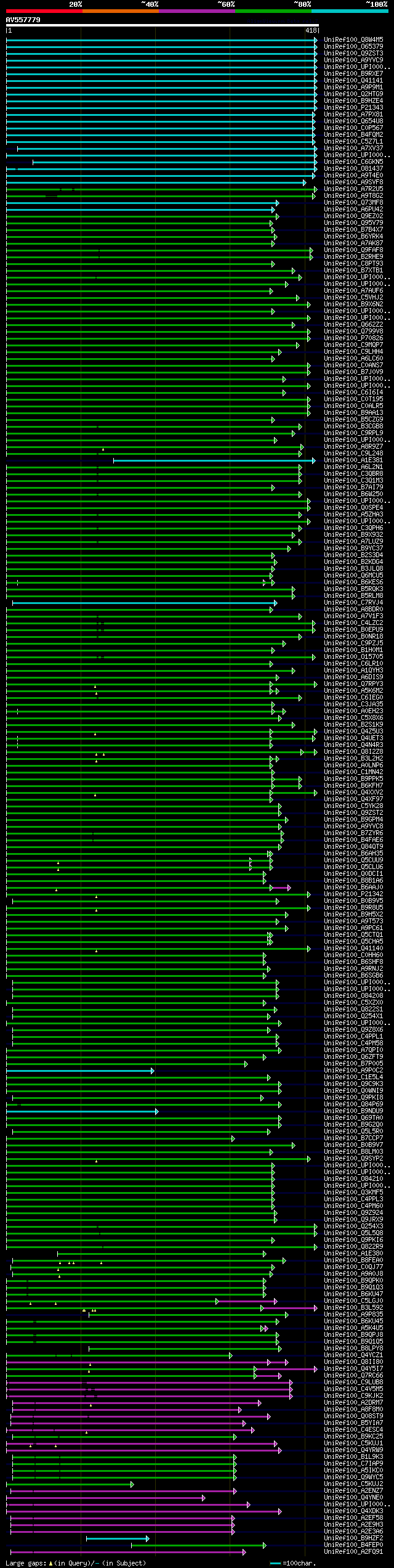The image size is (394, 1568).
Task: Click the query end position 418
Action: 311,30
